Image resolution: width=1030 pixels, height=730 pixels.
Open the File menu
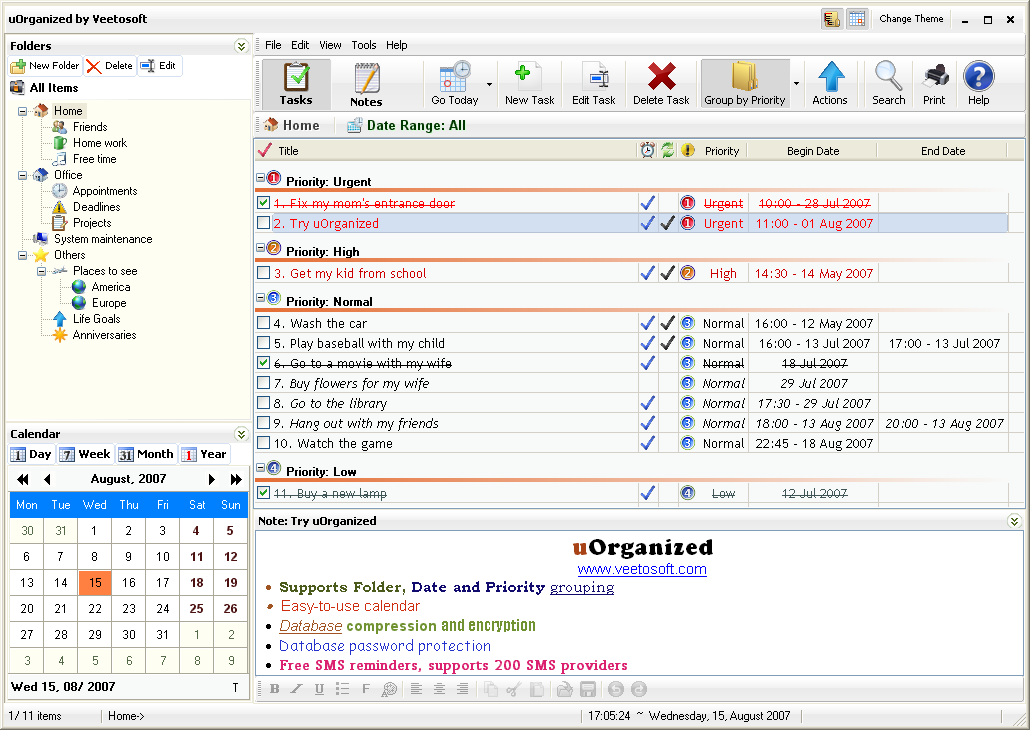[273, 45]
